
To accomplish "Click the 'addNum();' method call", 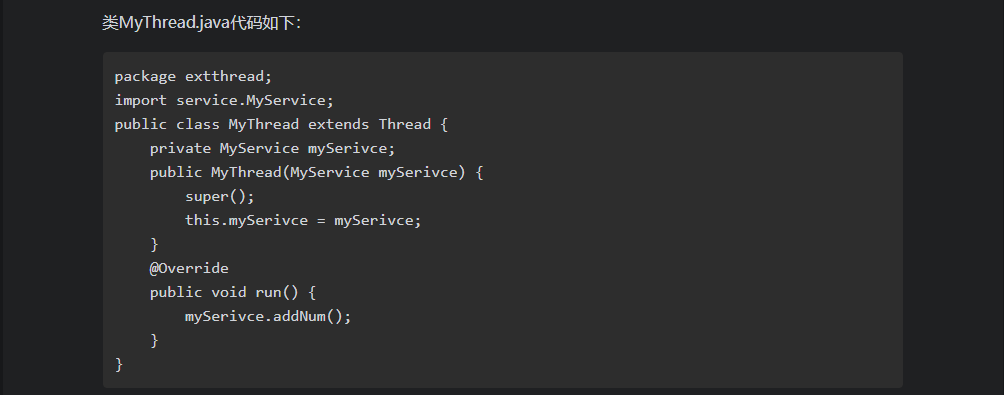I will (x=312, y=316).
